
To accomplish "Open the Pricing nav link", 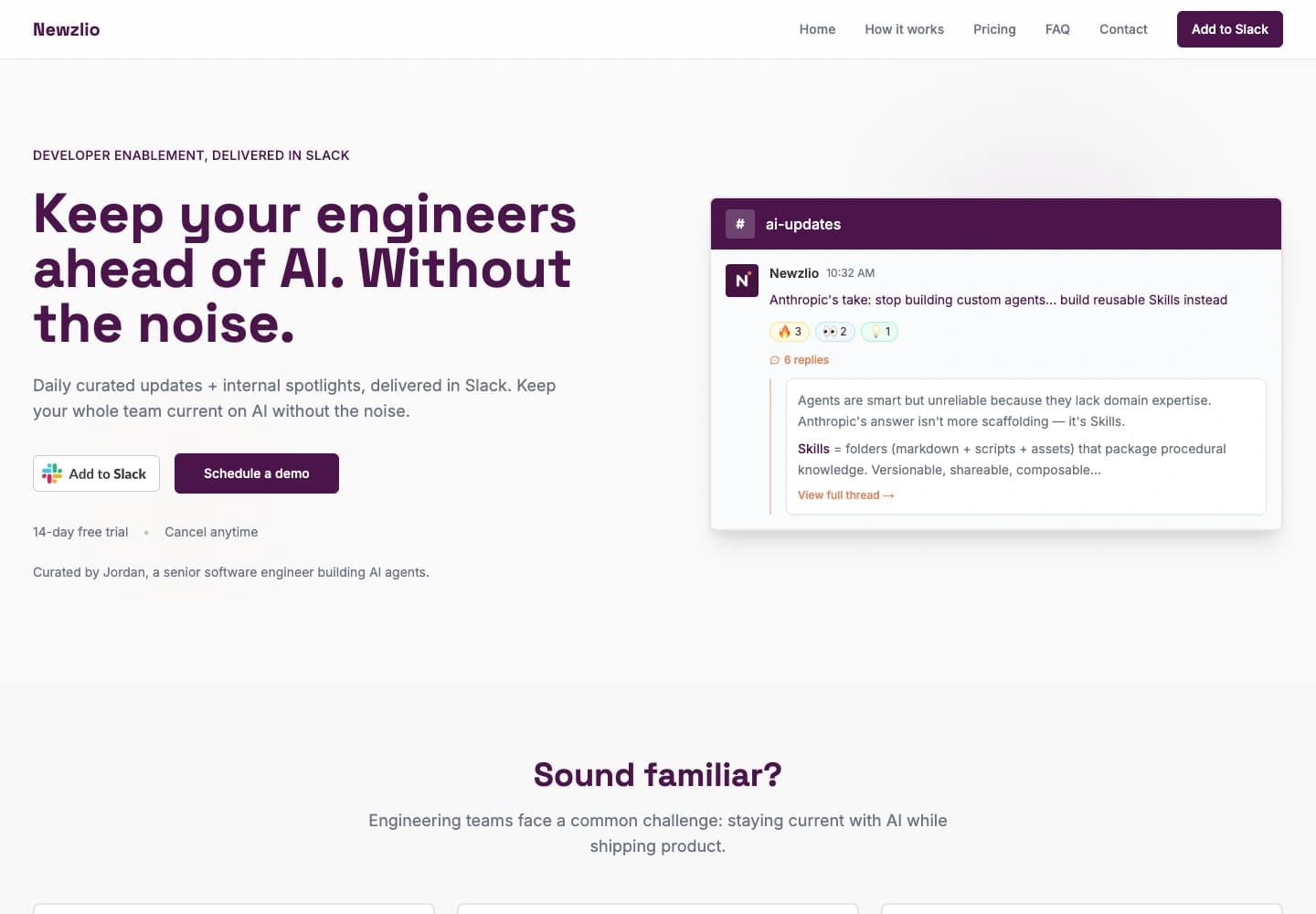I will coord(994,29).
